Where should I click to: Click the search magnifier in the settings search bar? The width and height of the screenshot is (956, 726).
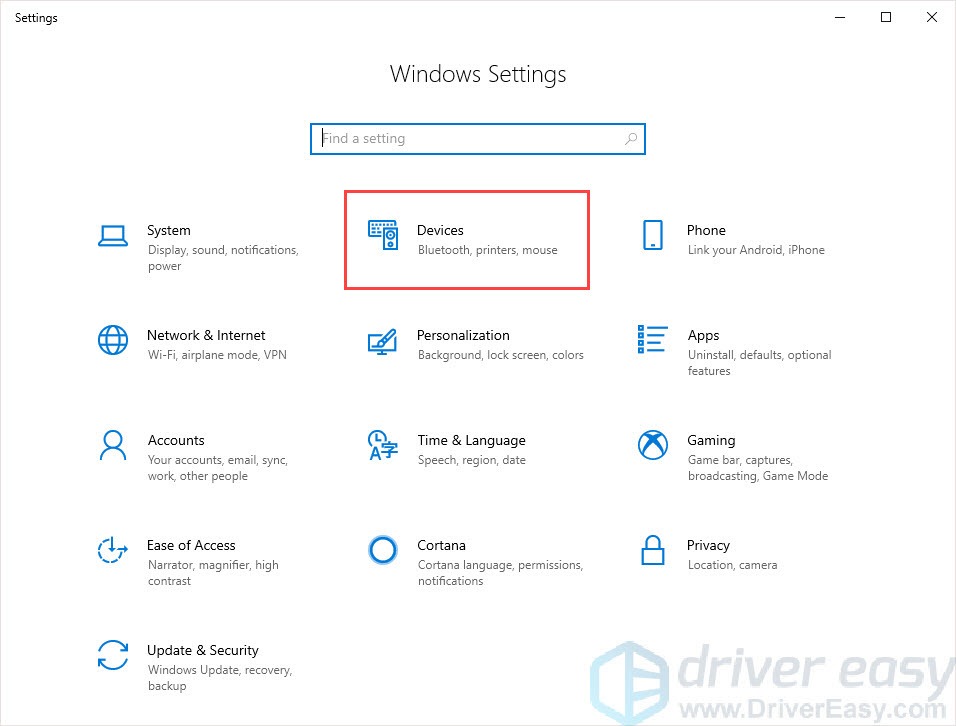click(x=630, y=138)
